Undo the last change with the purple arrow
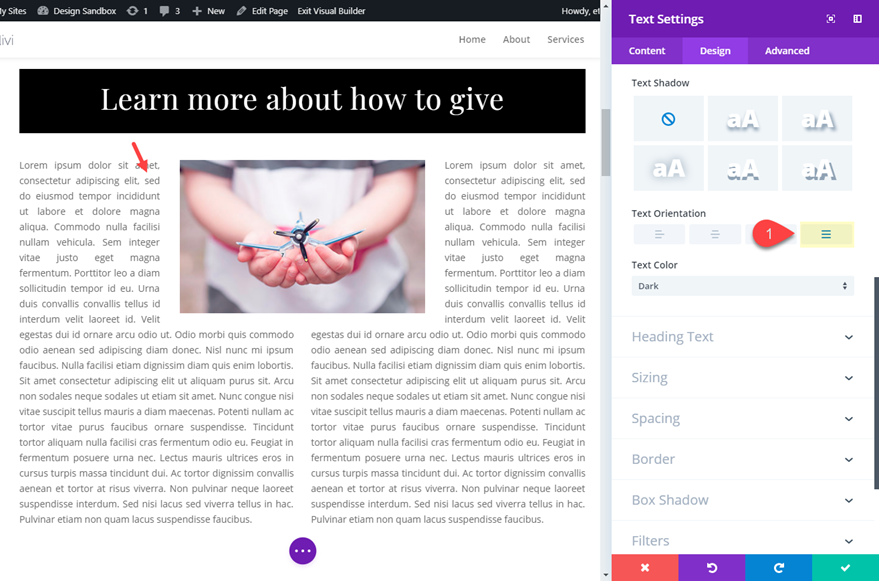This screenshot has width=880, height=581. tap(711, 567)
